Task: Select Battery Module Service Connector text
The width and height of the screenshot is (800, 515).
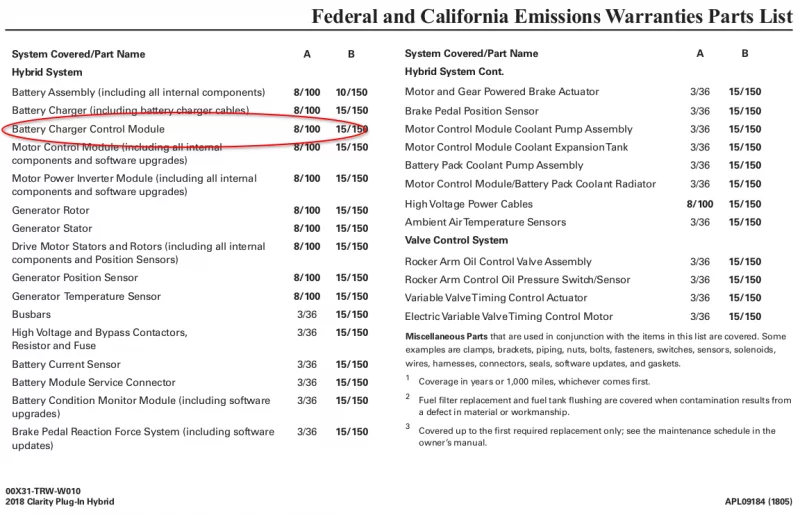Action: [x=93, y=382]
